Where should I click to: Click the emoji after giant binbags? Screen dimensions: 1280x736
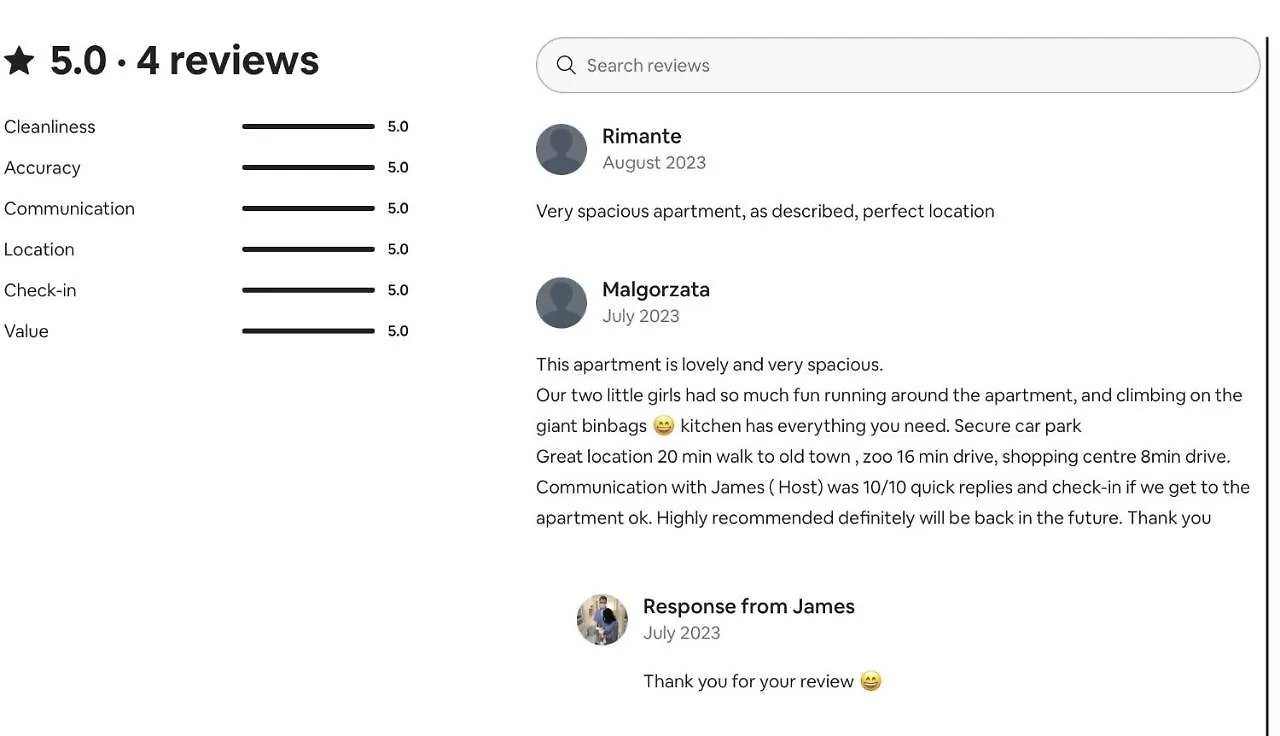pyautogui.click(x=664, y=426)
